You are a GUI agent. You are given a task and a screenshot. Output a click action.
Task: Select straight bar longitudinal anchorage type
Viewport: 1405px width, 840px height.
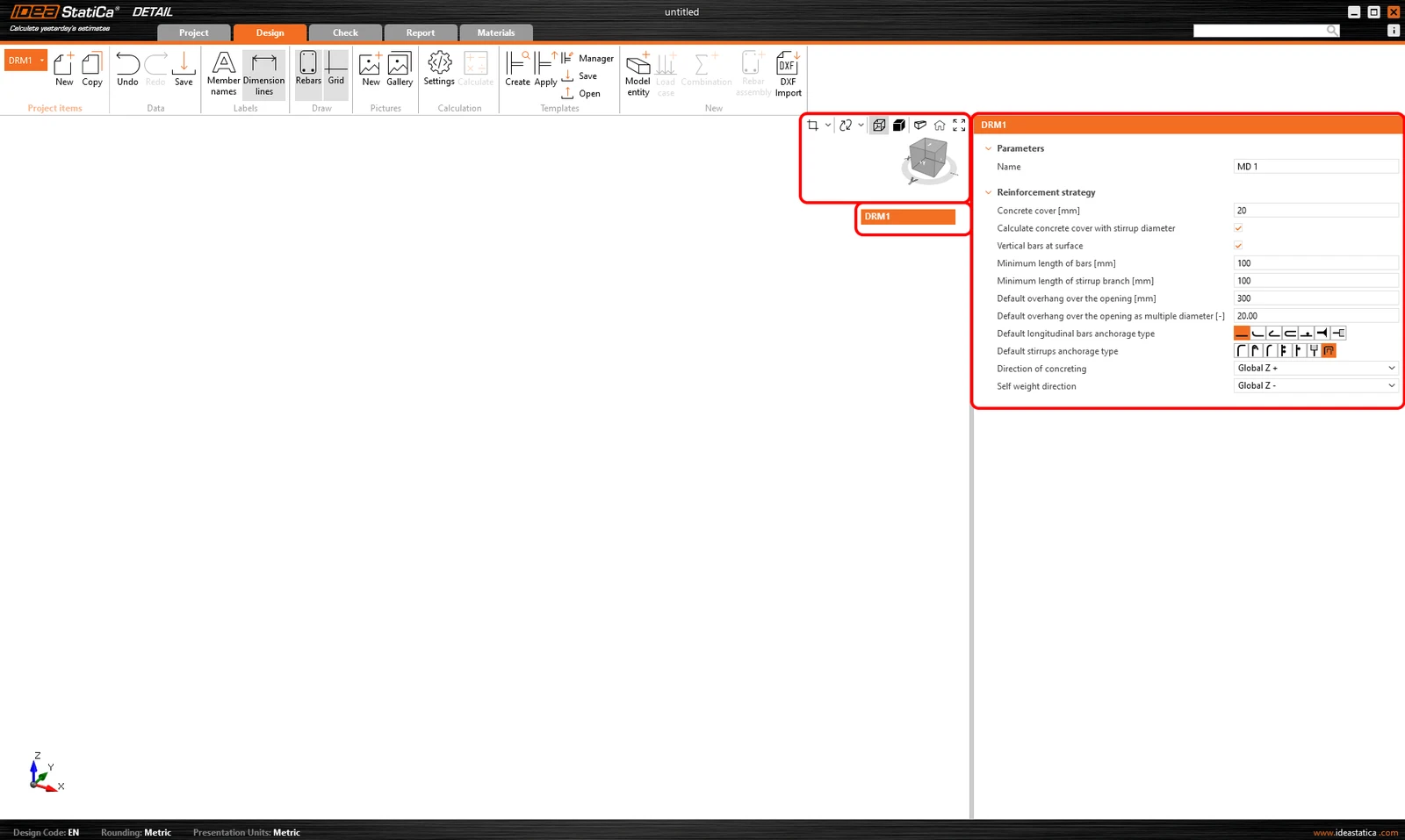(1242, 334)
